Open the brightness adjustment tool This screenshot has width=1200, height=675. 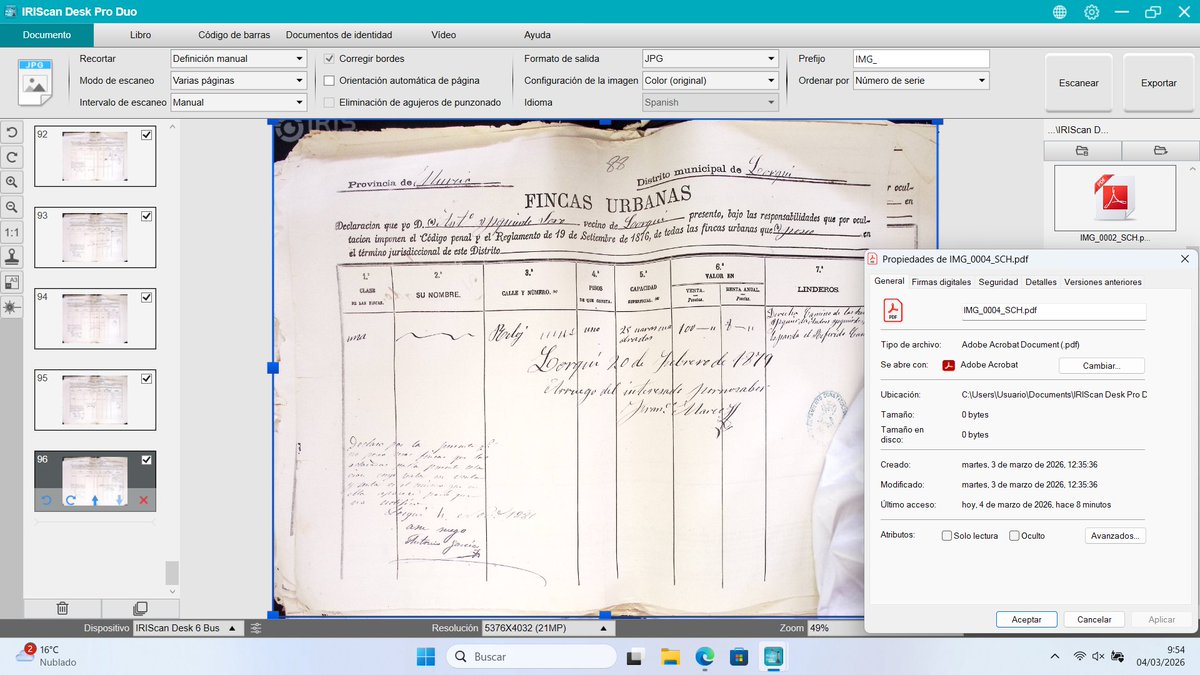[x=11, y=307]
